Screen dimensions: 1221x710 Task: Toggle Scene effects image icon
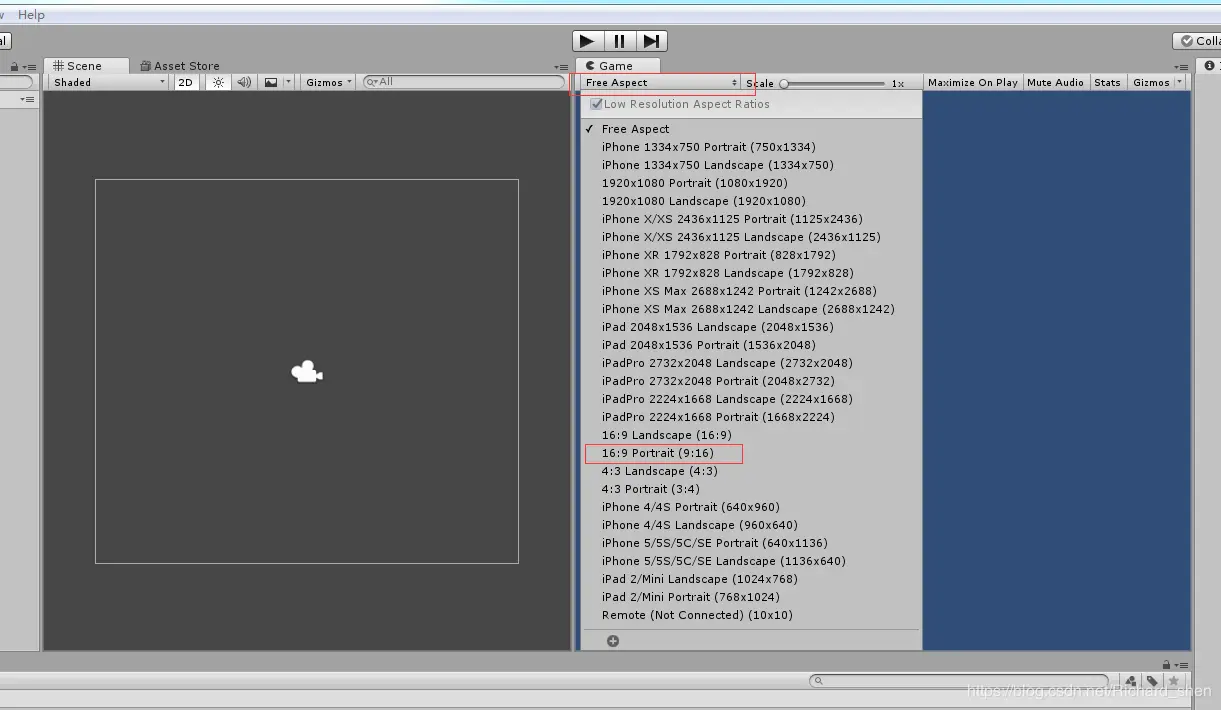[x=271, y=83]
